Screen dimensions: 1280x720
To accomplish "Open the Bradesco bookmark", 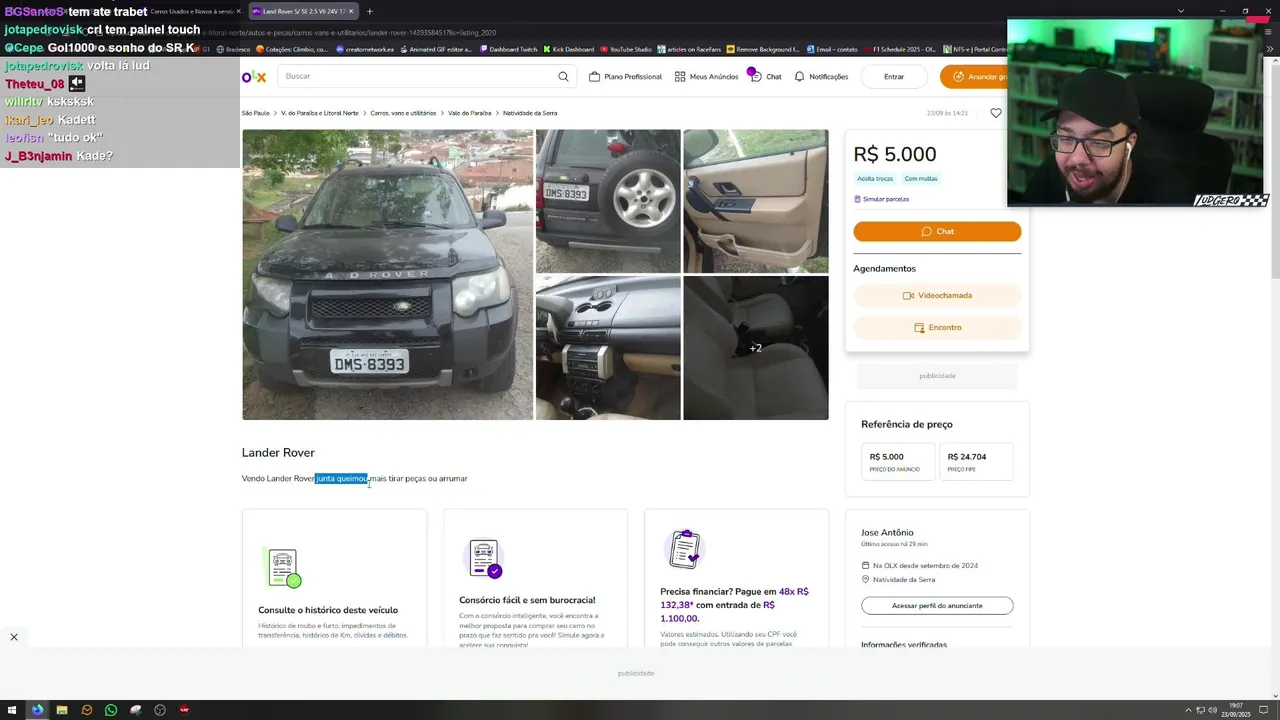I will [x=234, y=49].
